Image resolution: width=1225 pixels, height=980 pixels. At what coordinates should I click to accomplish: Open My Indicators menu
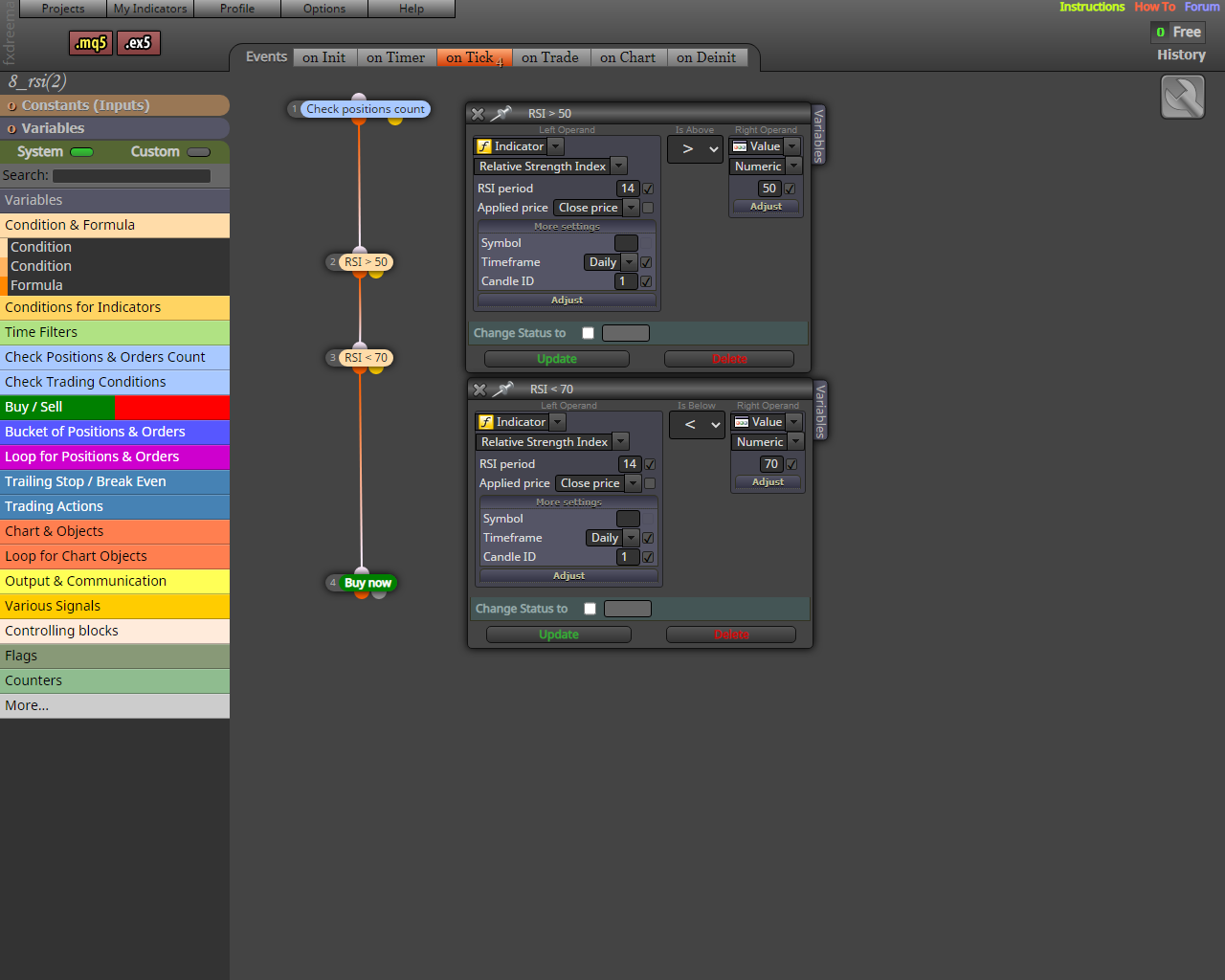[x=150, y=9]
